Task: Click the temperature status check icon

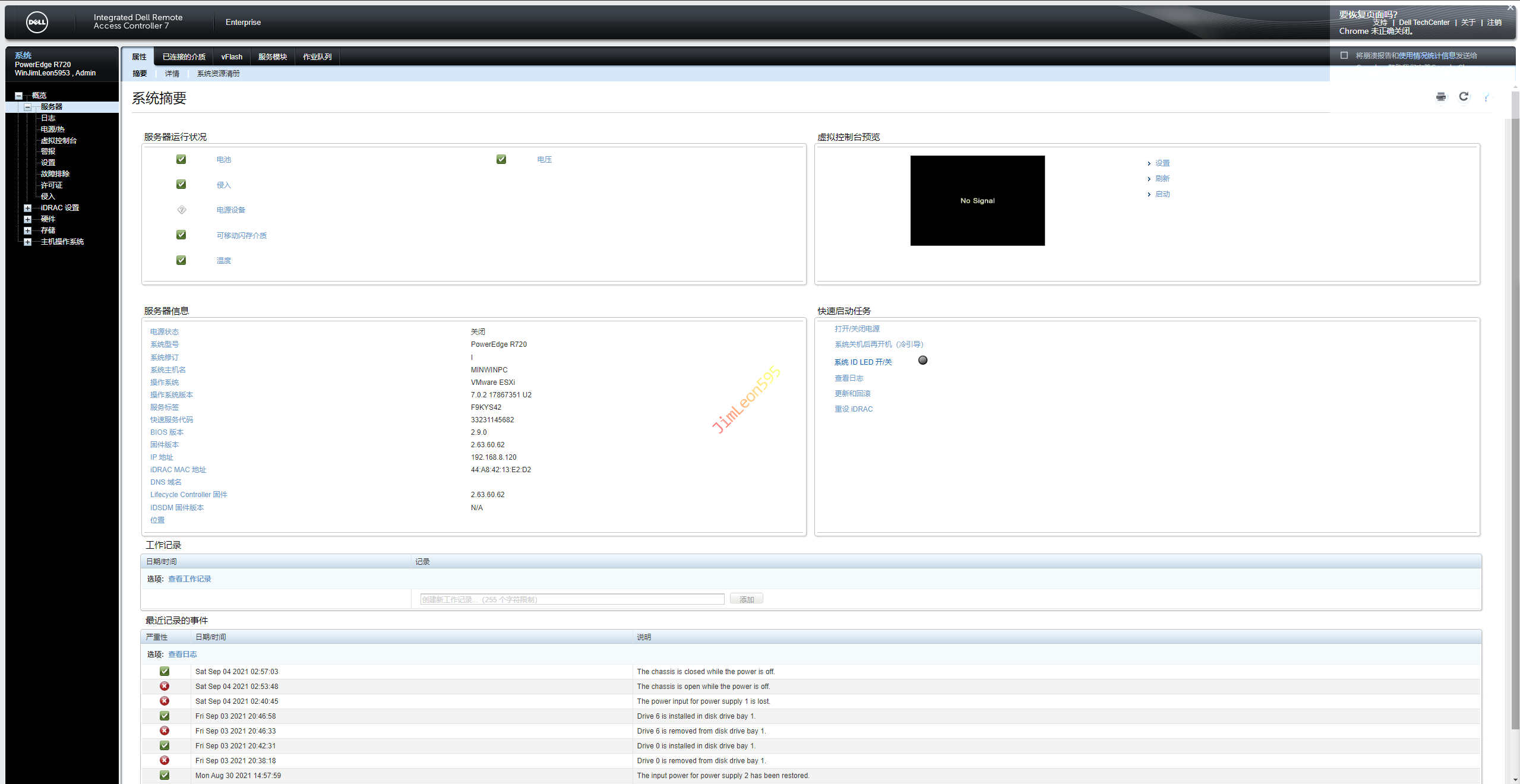Action: click(181, 260)
